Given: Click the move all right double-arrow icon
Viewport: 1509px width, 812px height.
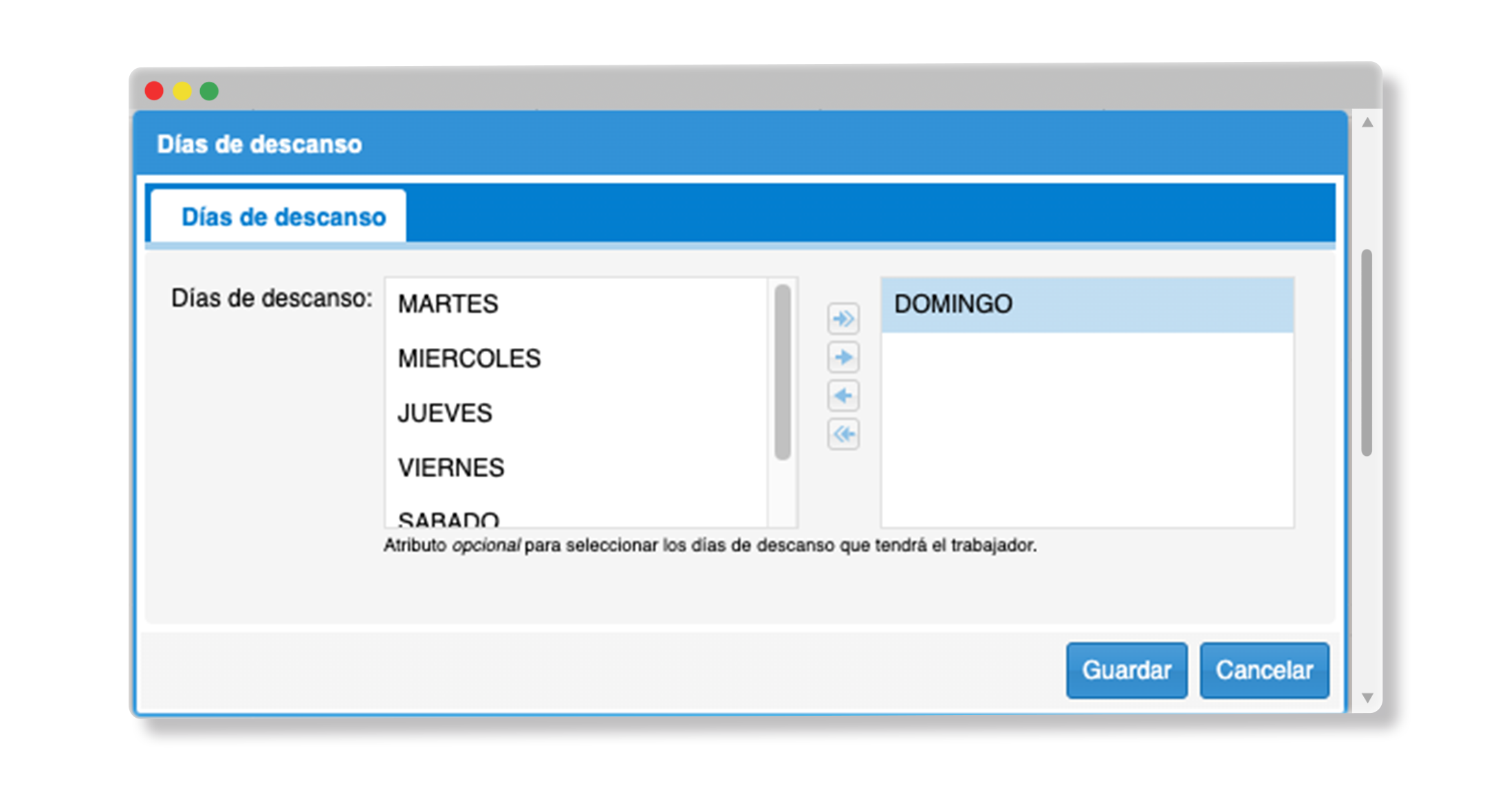Looking at the screenshot, I should pyautogui.click(x=843, y=319).
